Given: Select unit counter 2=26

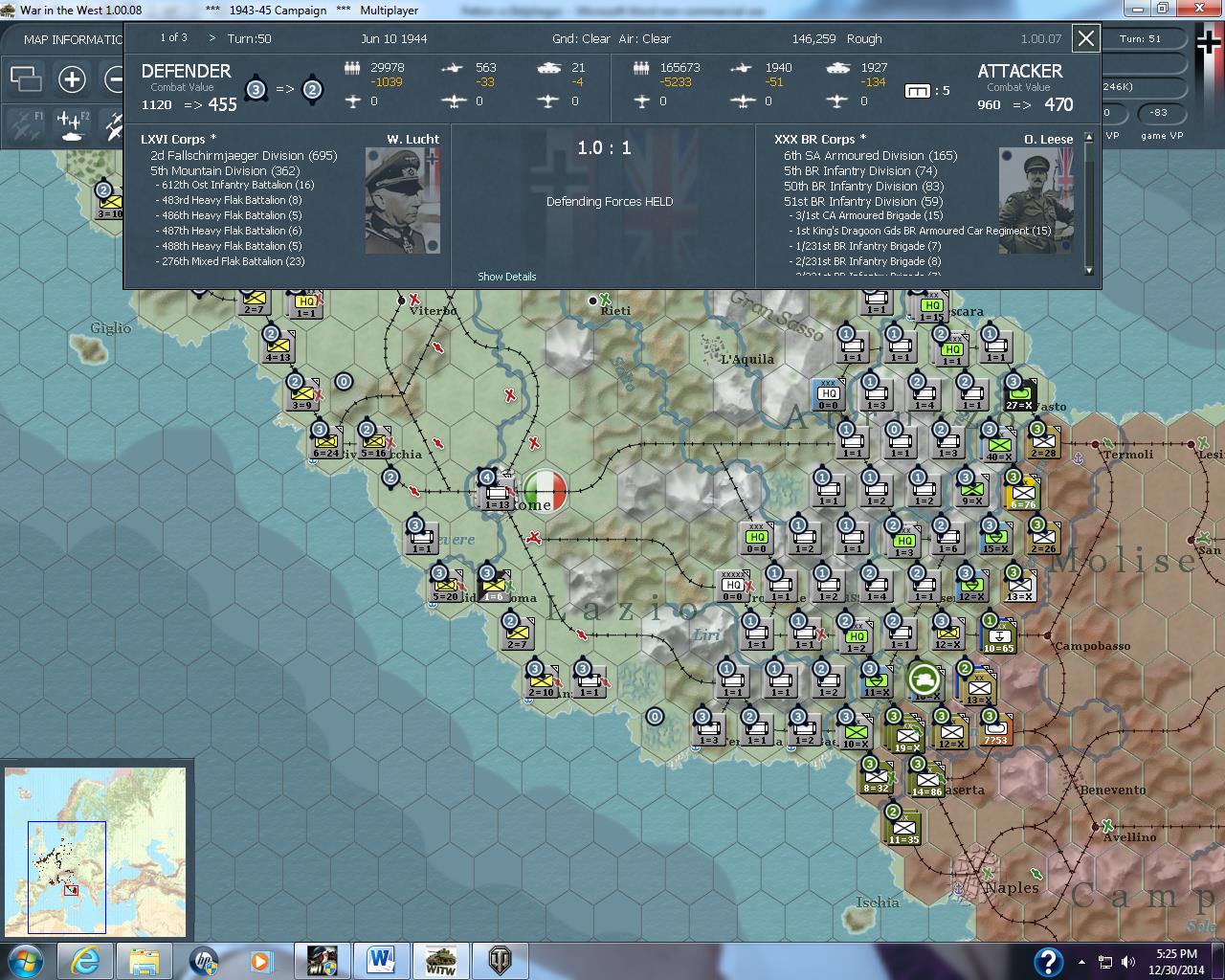Looking at the screenshot, I should (1044, 537).
